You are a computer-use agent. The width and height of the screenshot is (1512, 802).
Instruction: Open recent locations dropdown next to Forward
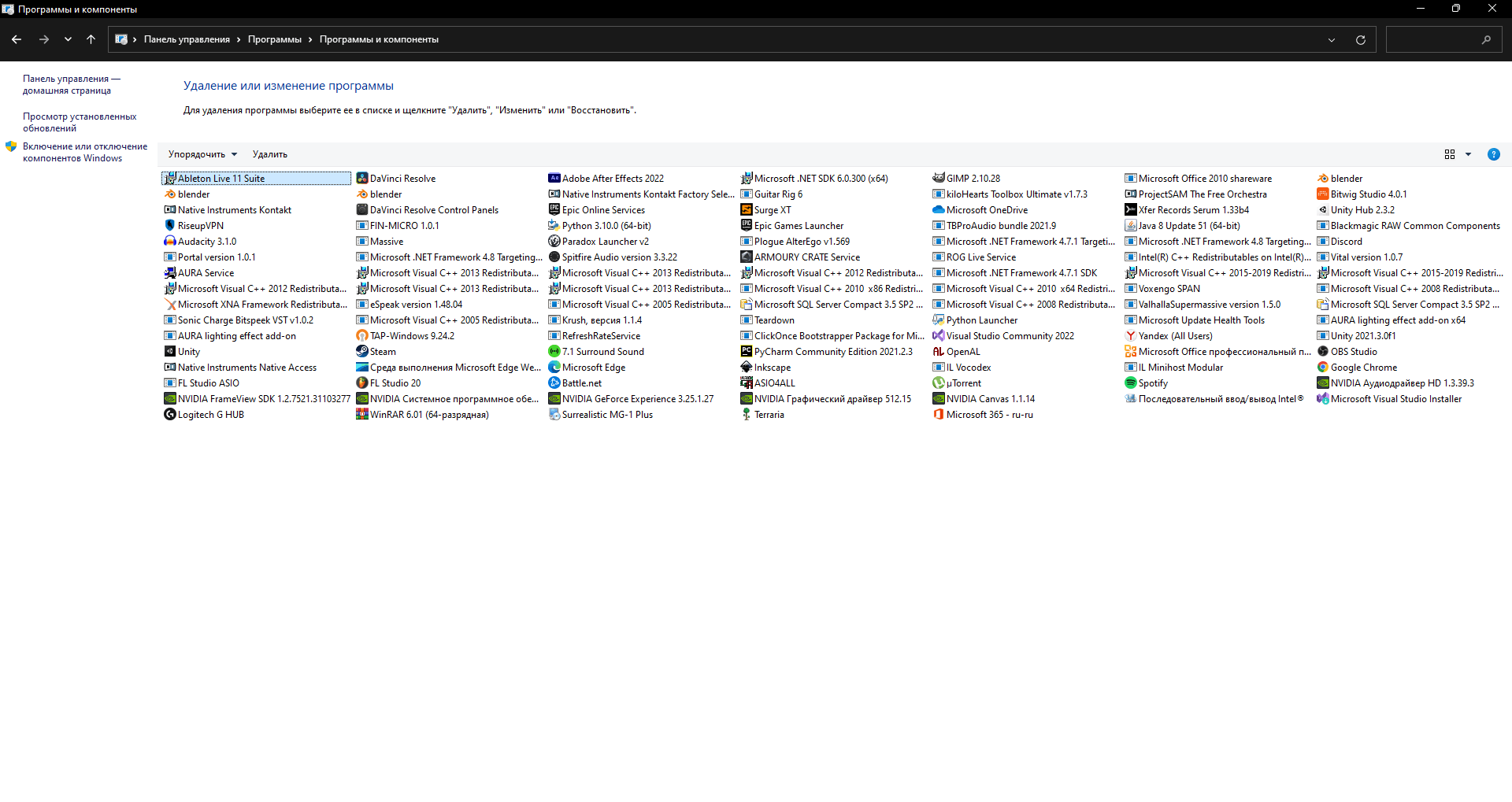(x=68, y=39)
